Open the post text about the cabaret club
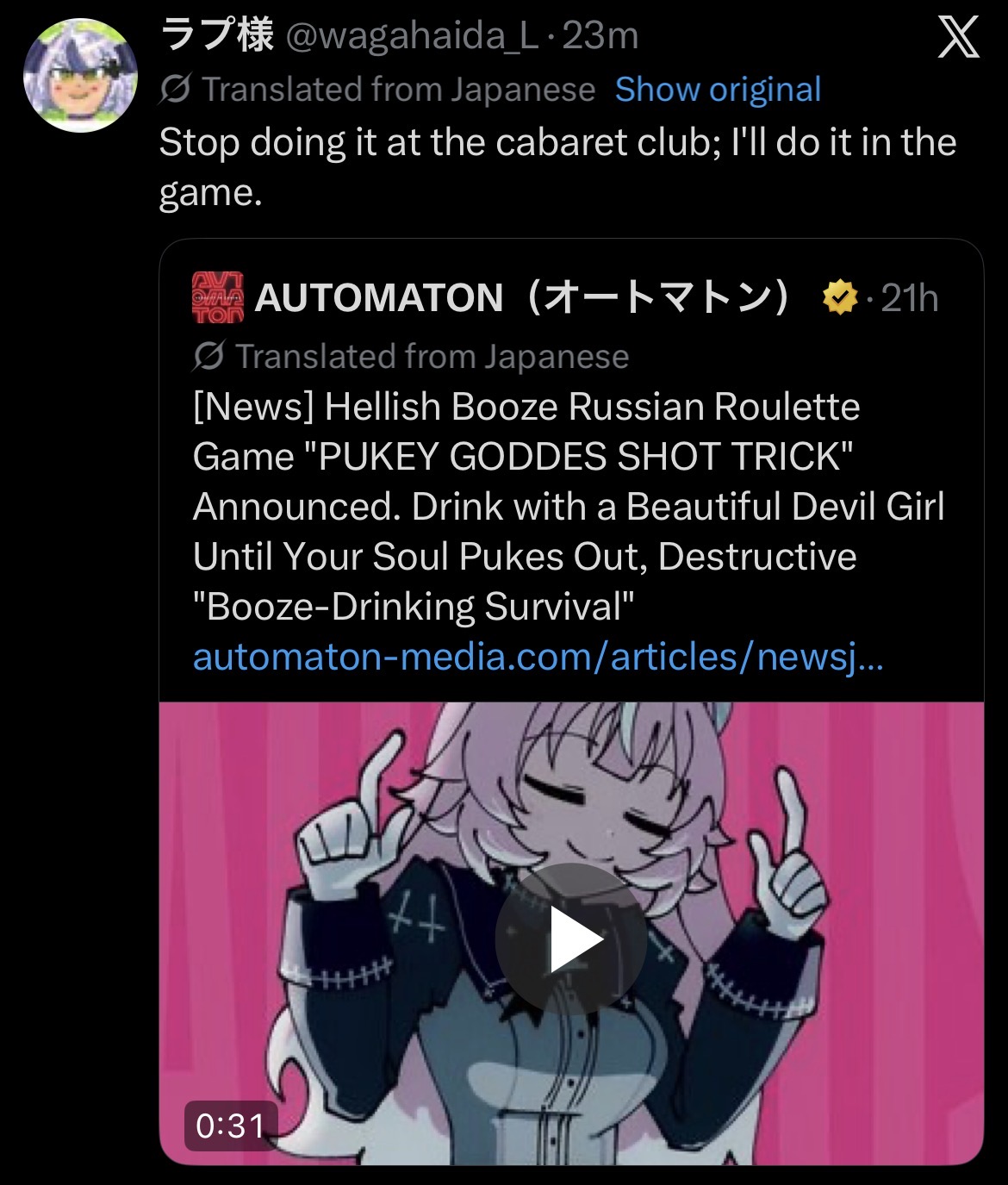The image size is (1008, 1185). point(557,167)
